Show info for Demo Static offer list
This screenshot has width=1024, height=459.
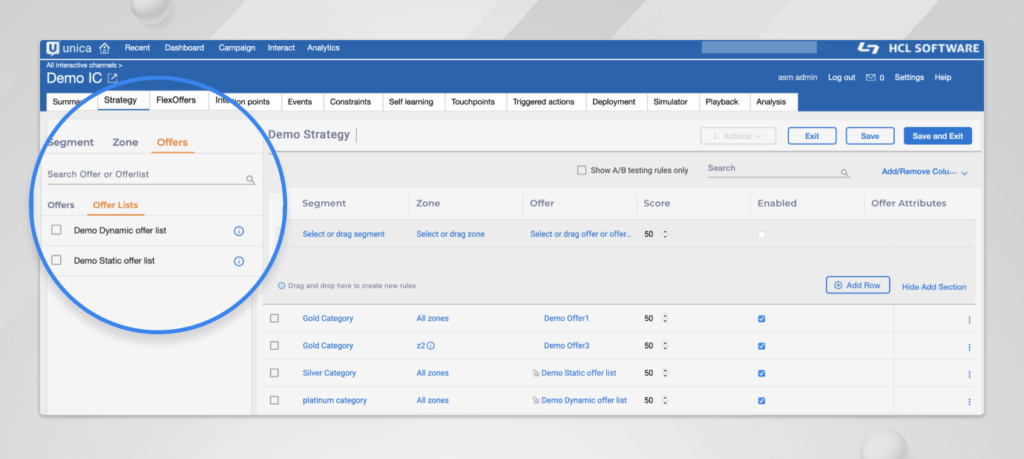click(238, 261)
